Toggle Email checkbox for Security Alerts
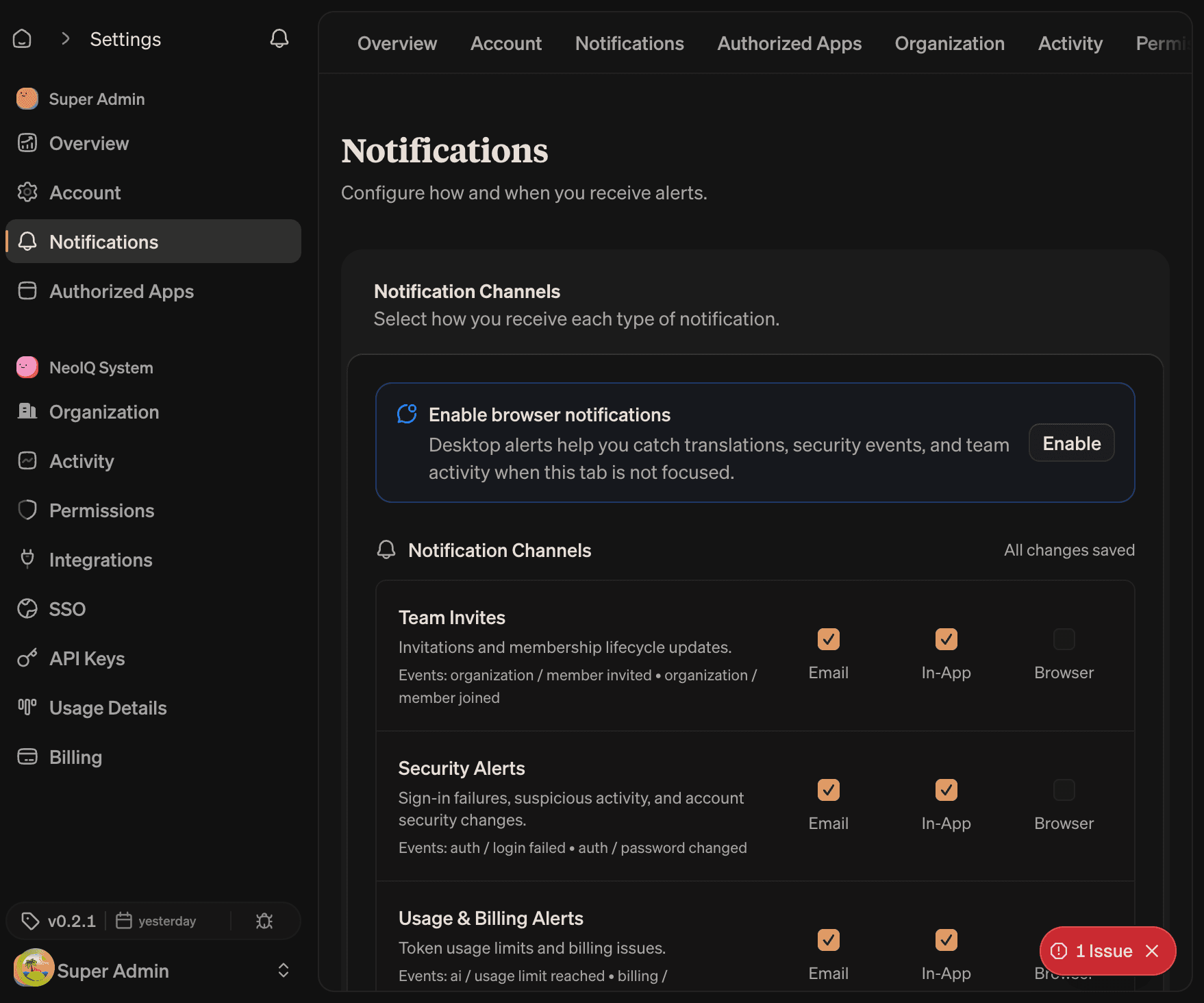This screenshot has height=1003, width=1204. point(829,790)
